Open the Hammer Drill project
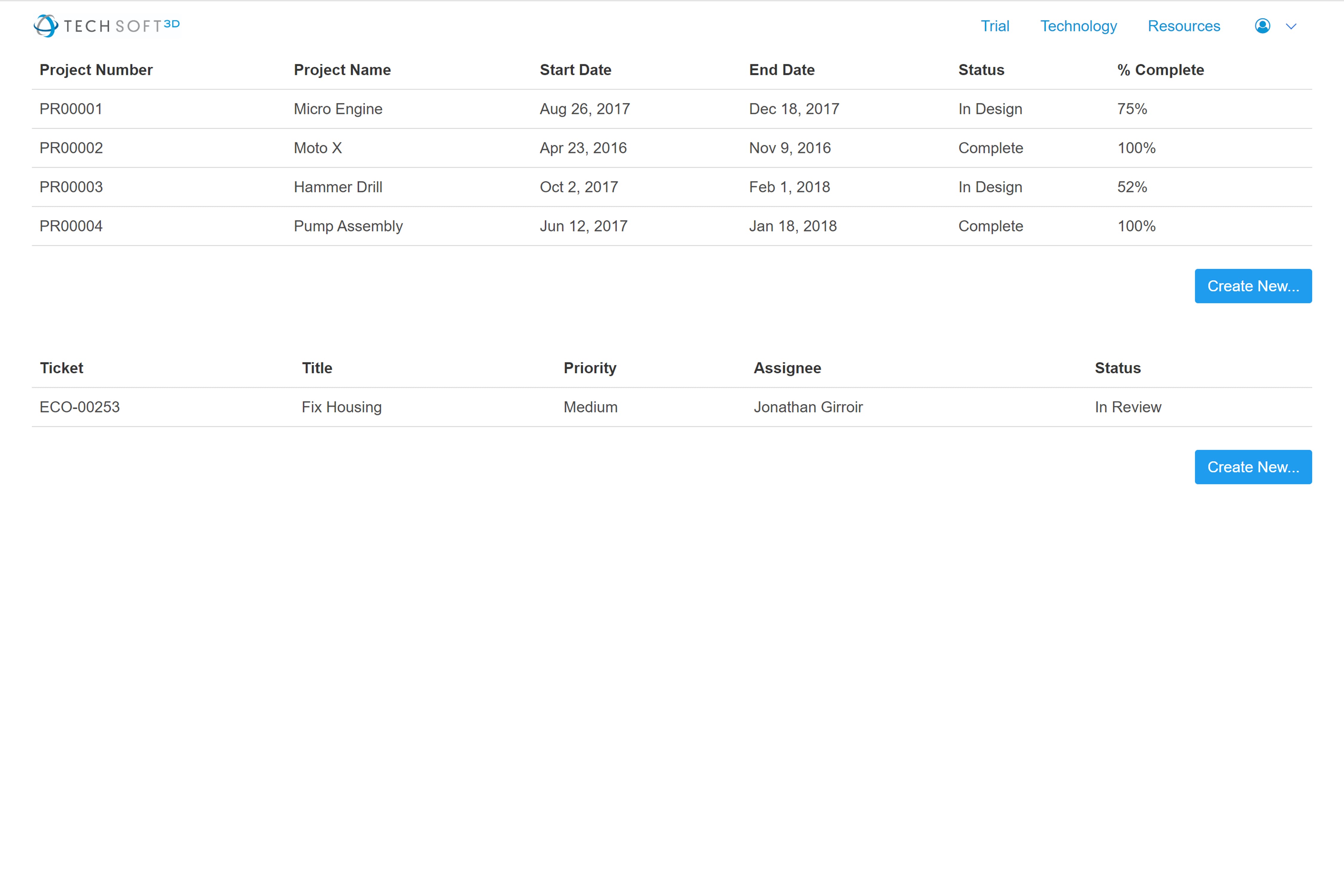The width and height of the screenshot is (1344, 896). (x=338, y=186)
